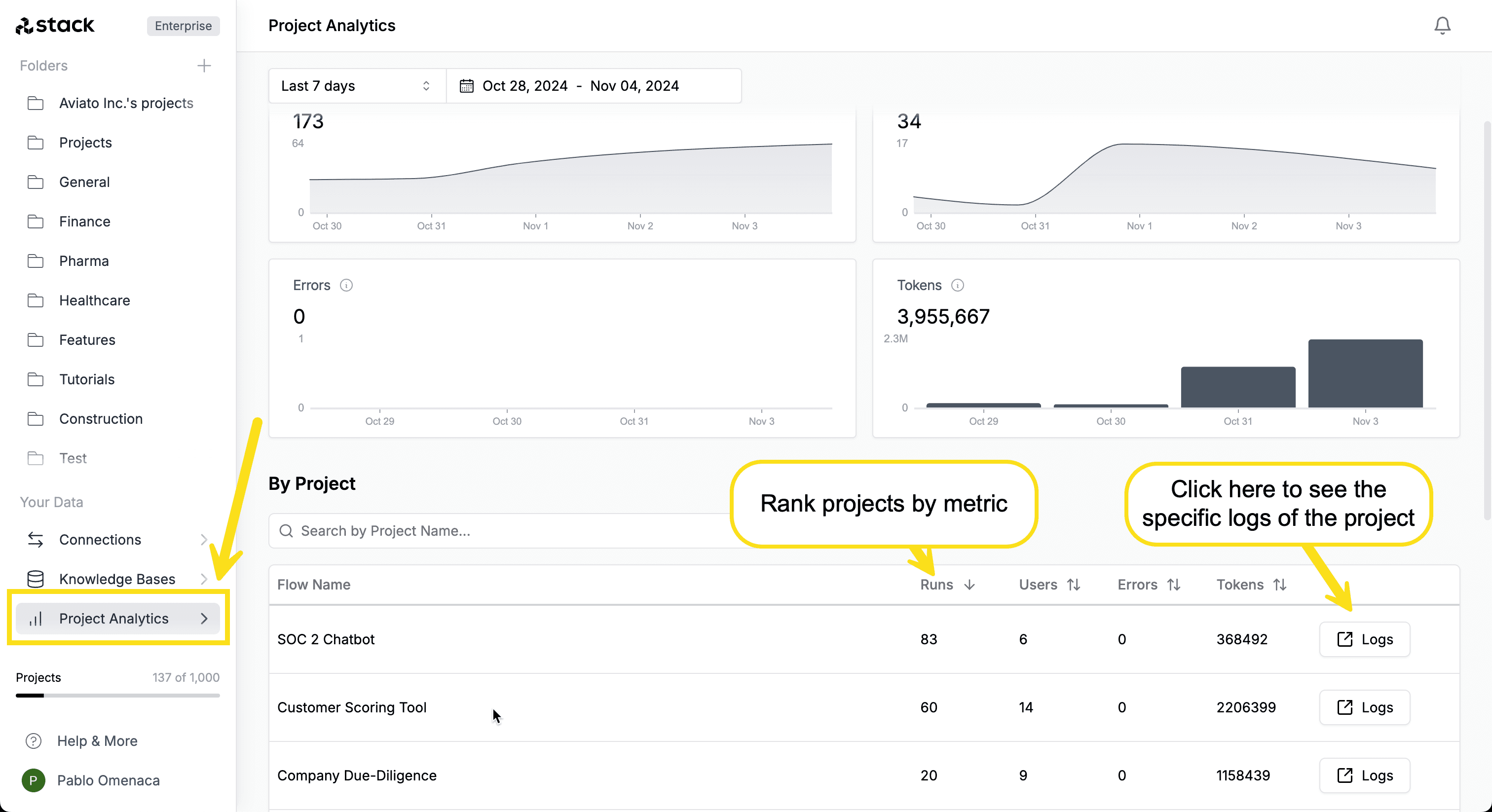The image size is (1492, 812).
Task: Open Logs for SOC 2 Chatbot
Action: (1364, 639)
